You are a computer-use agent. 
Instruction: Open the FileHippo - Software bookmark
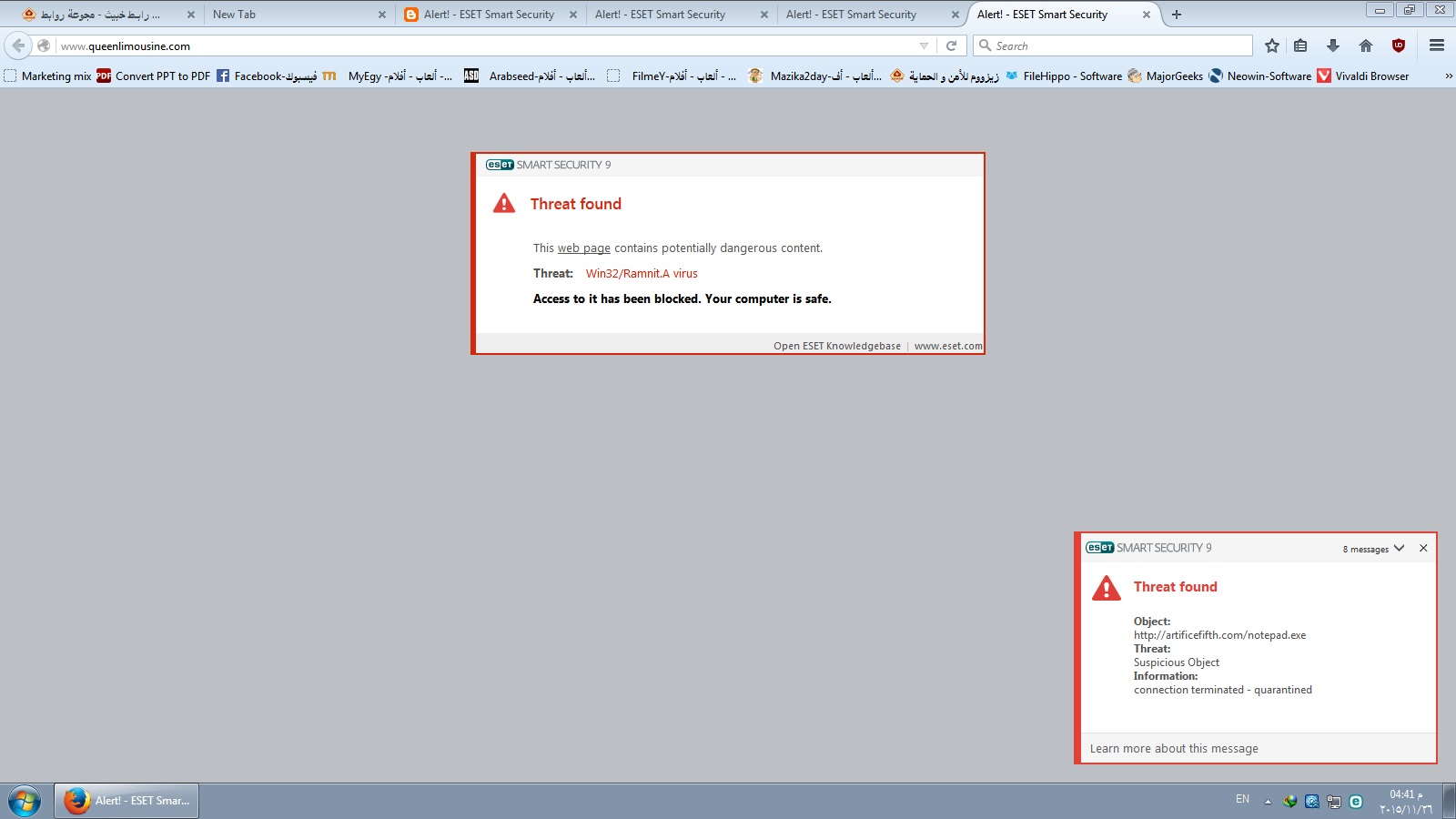(x=1063, y=76)
